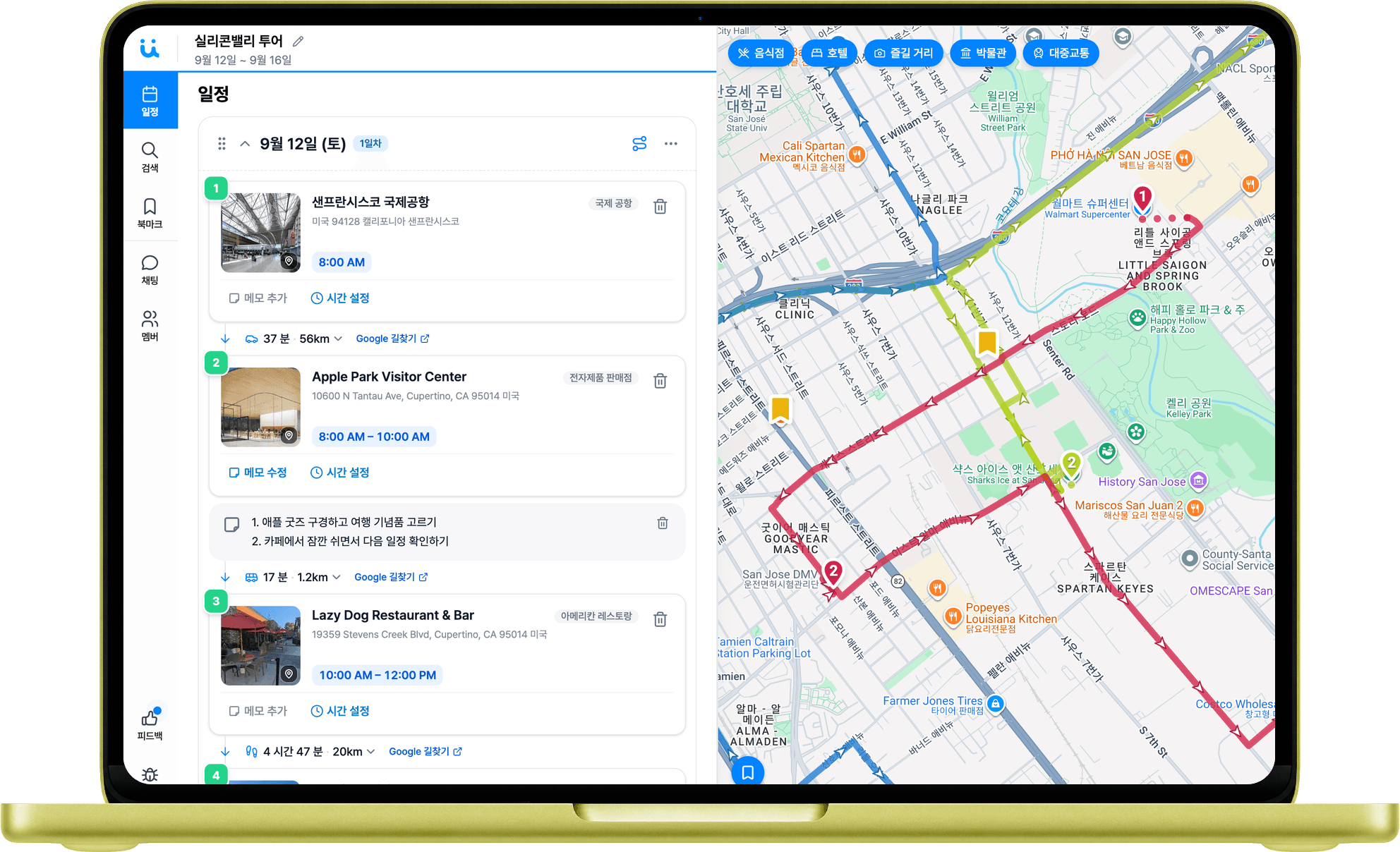
Task: Toggle the 박물관 museum map filter
Action: [x=983, y=53]
